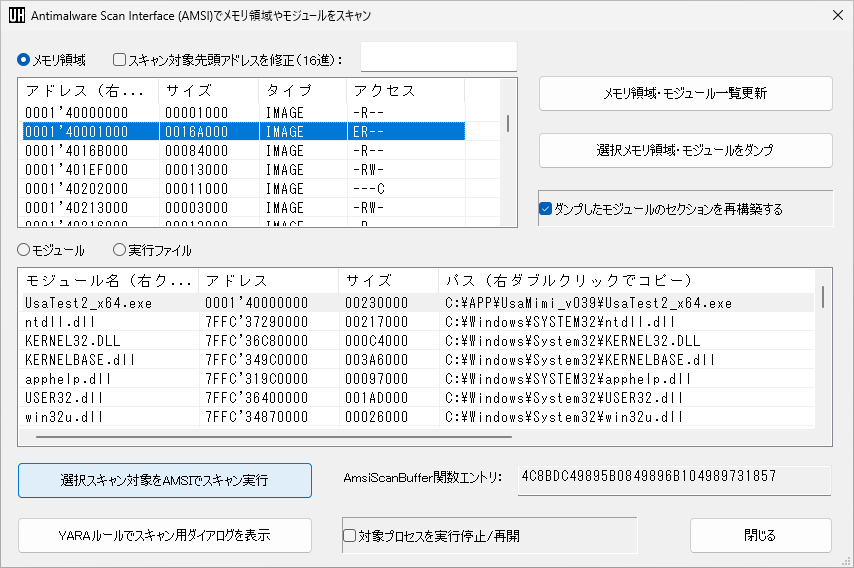The height and width of the screenshot is (568, 854).
Task: Sort memory list by アドレス column header
Action: 90,91
